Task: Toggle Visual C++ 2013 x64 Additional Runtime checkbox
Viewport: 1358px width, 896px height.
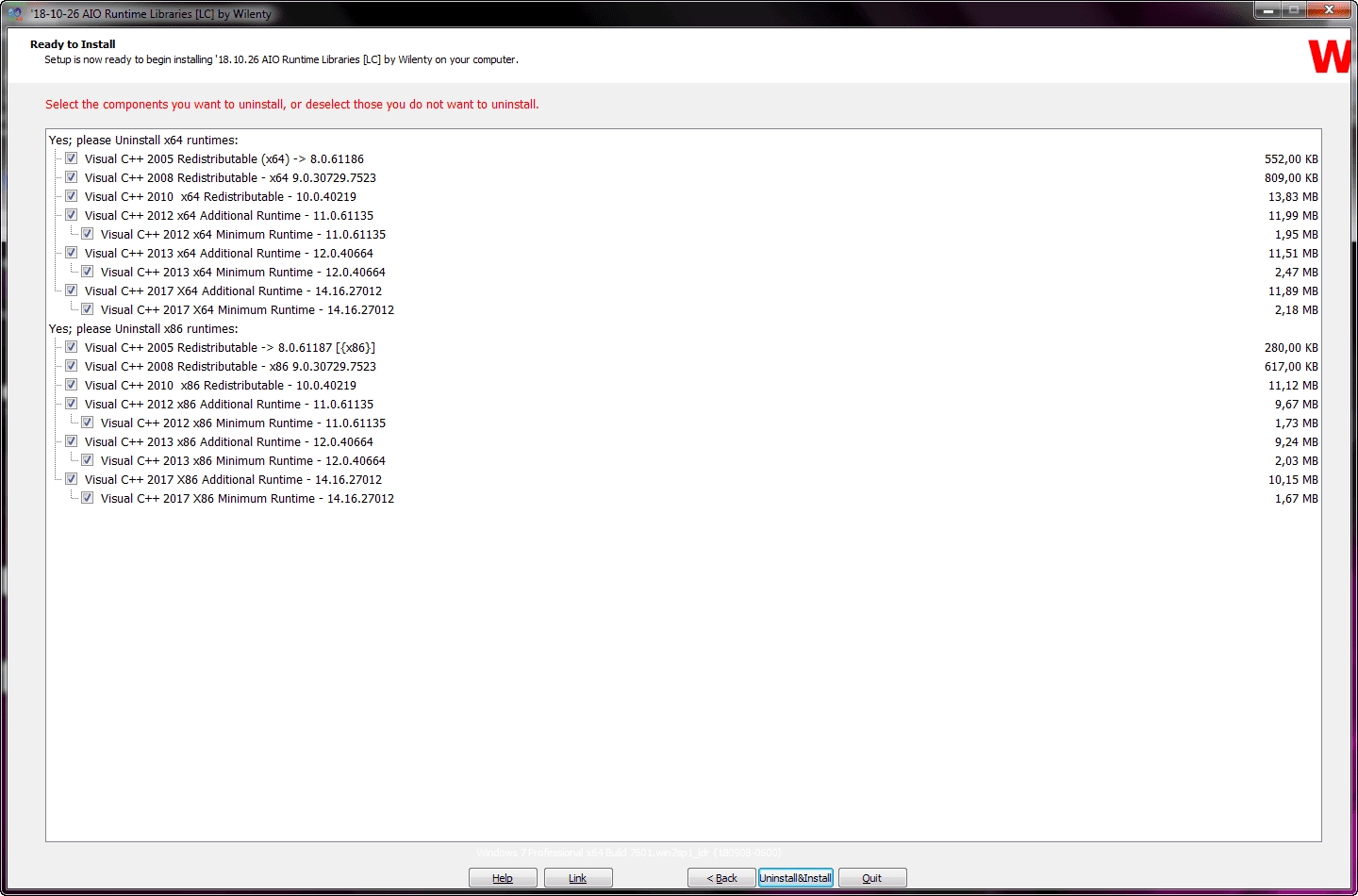Action: (72, 253)
